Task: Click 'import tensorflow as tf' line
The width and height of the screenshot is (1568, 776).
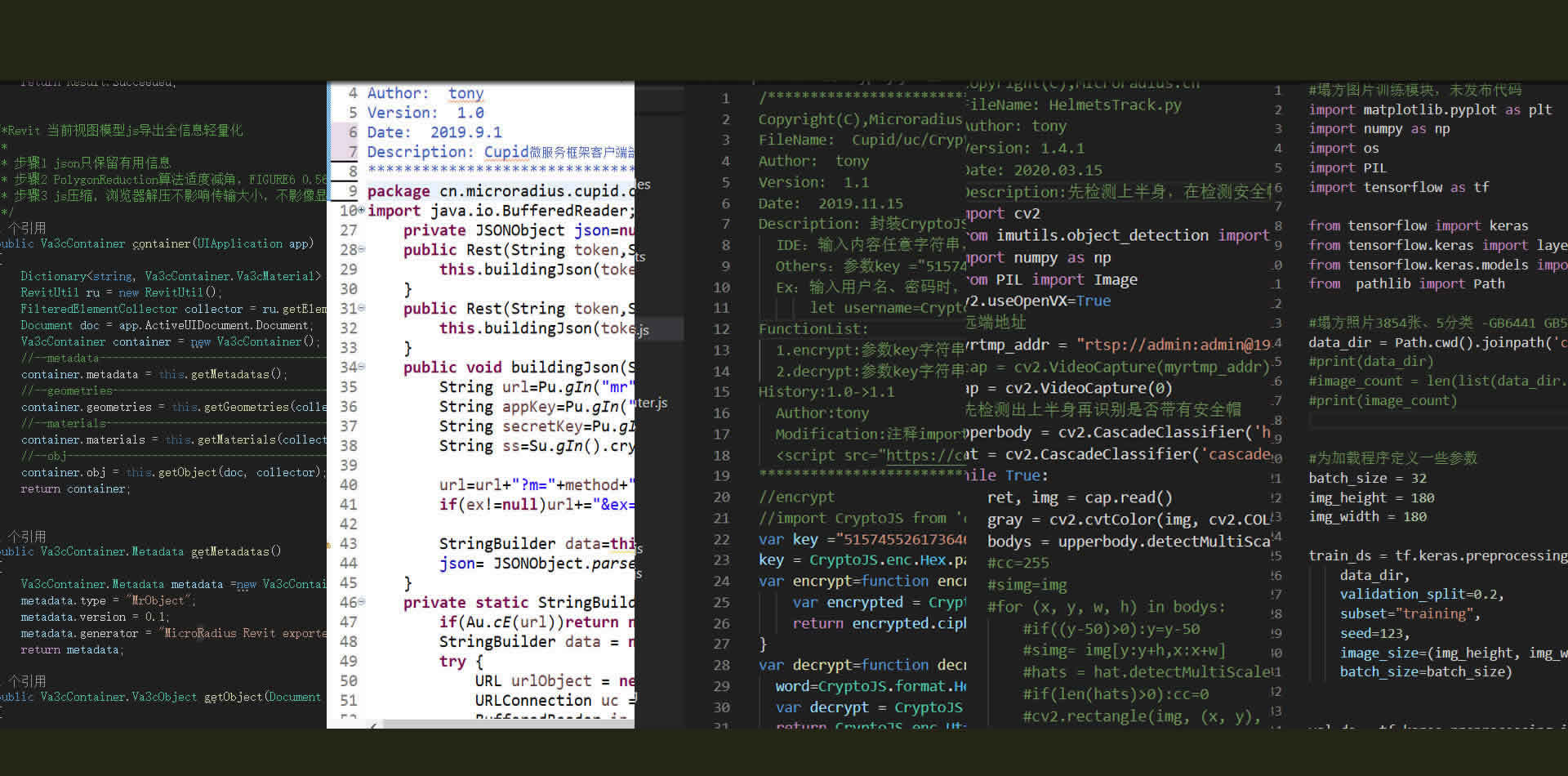Action: tap(1399, 188)
